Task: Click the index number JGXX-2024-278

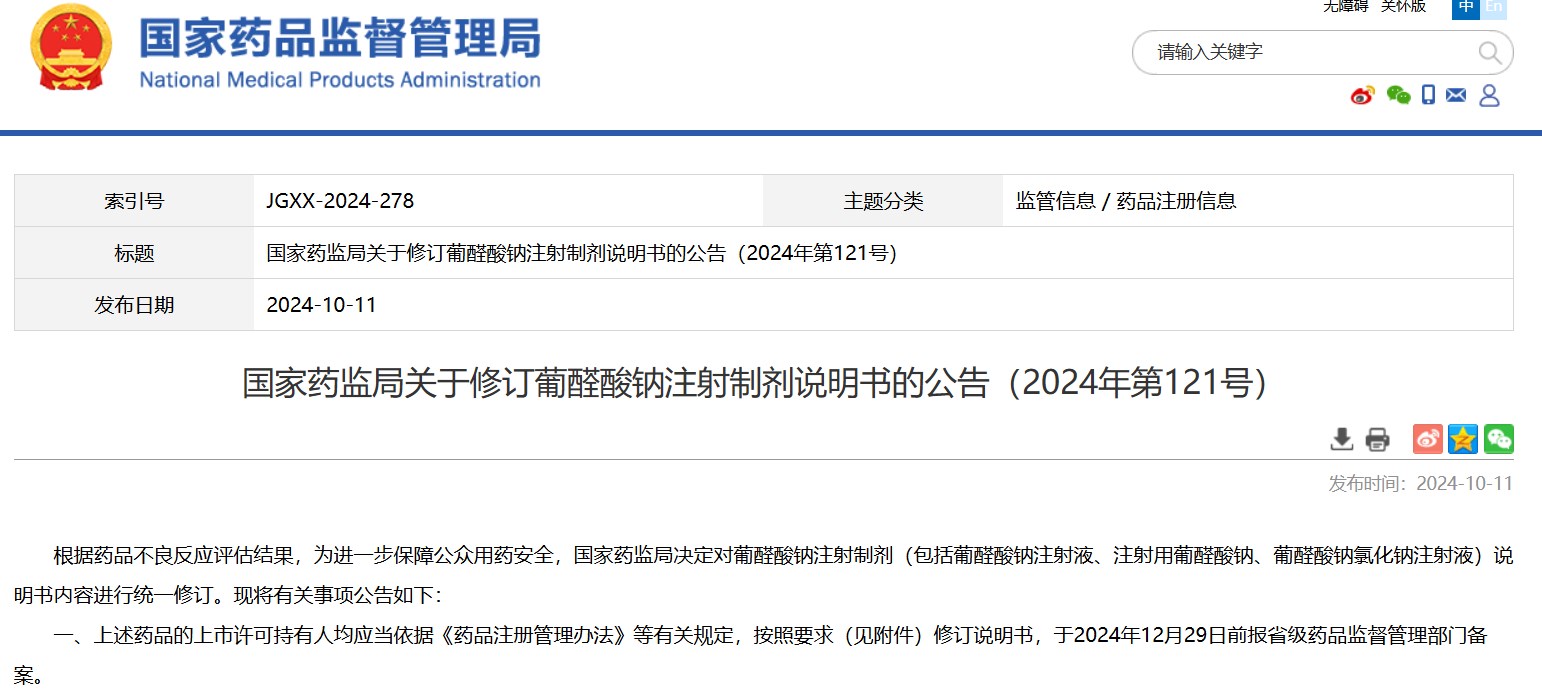Action: point(340,201)
